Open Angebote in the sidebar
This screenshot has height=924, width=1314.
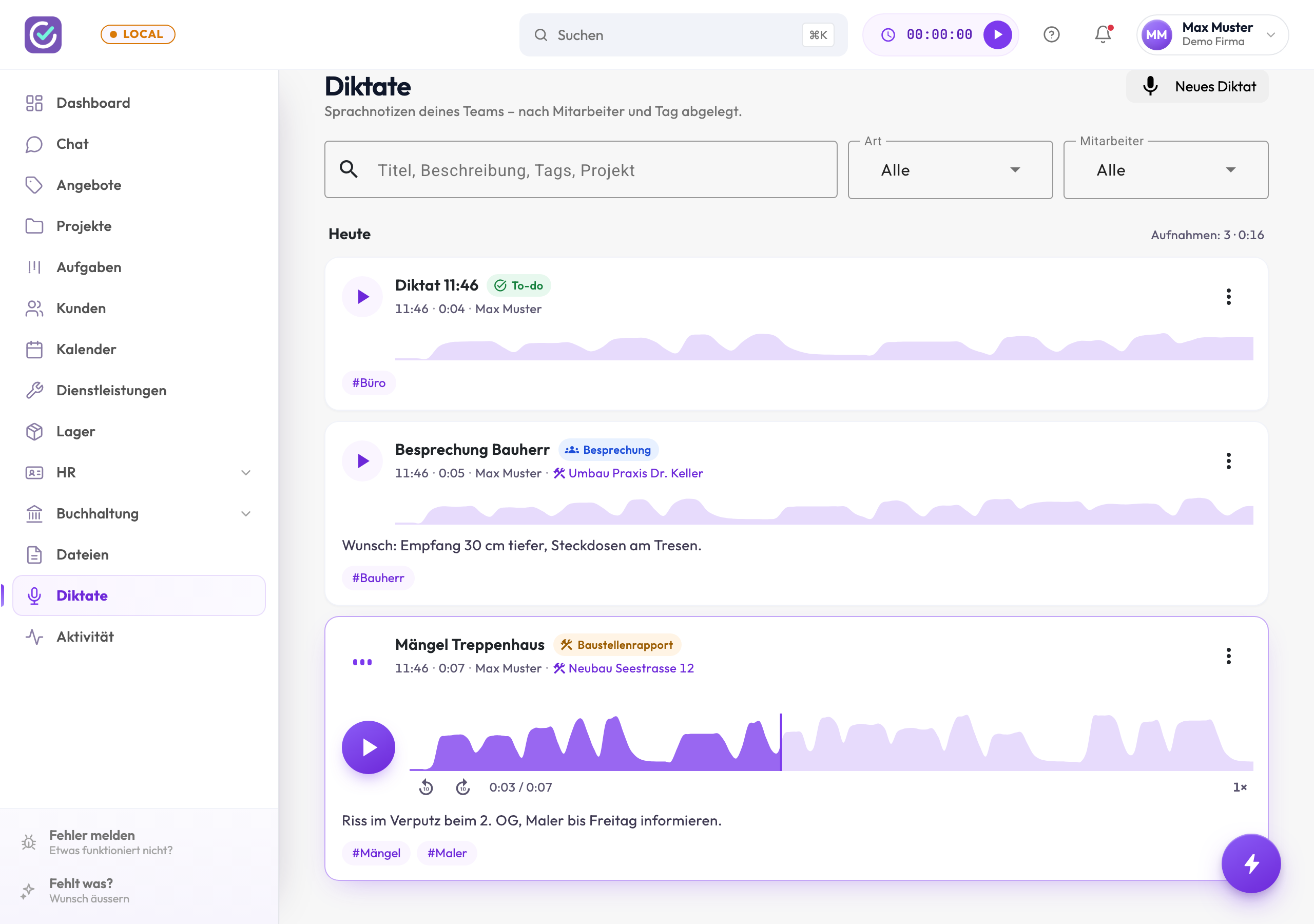139,185
